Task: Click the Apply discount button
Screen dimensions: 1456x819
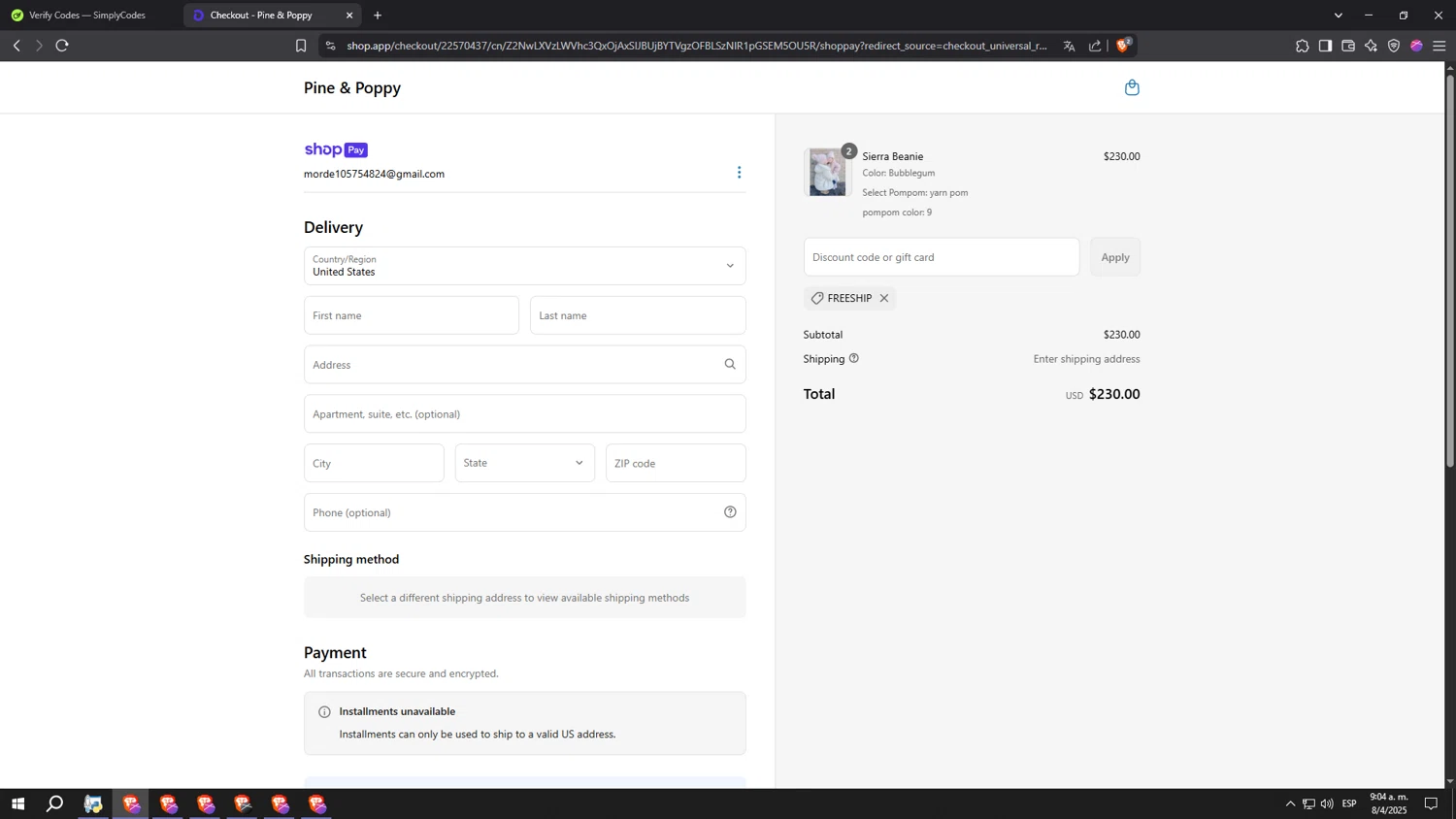Action: coord(1115,257)
